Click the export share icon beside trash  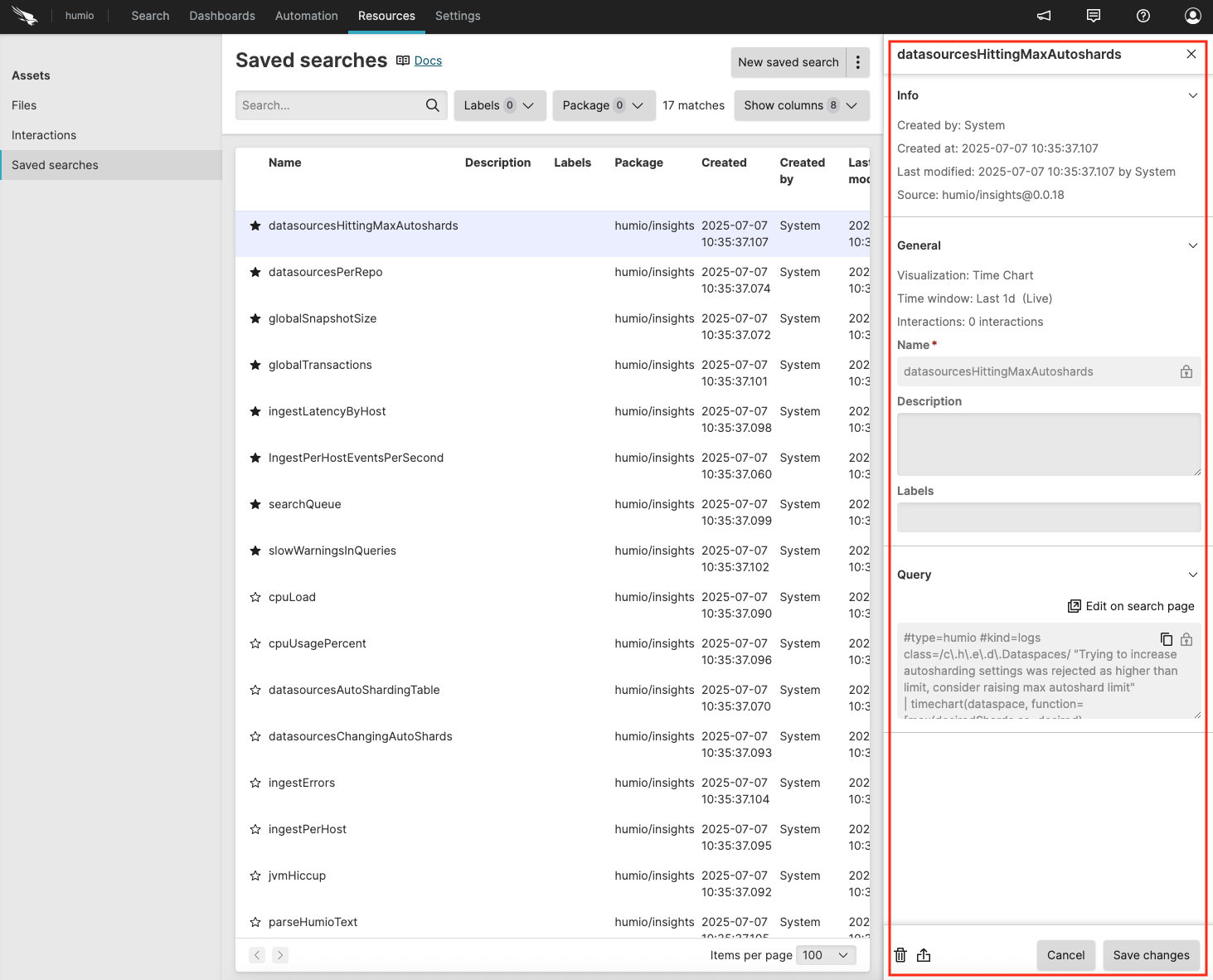(924, 955)
